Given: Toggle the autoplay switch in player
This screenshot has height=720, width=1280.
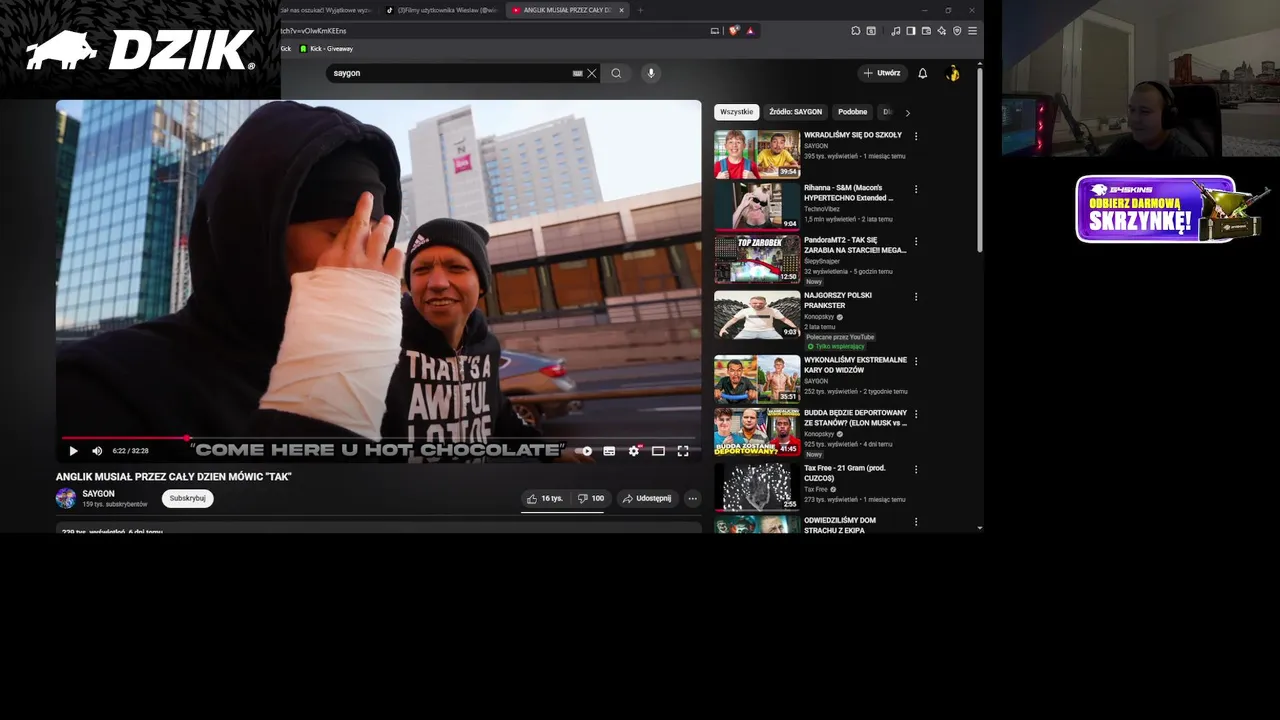Looking at the screenshot, I should point(585,451).
